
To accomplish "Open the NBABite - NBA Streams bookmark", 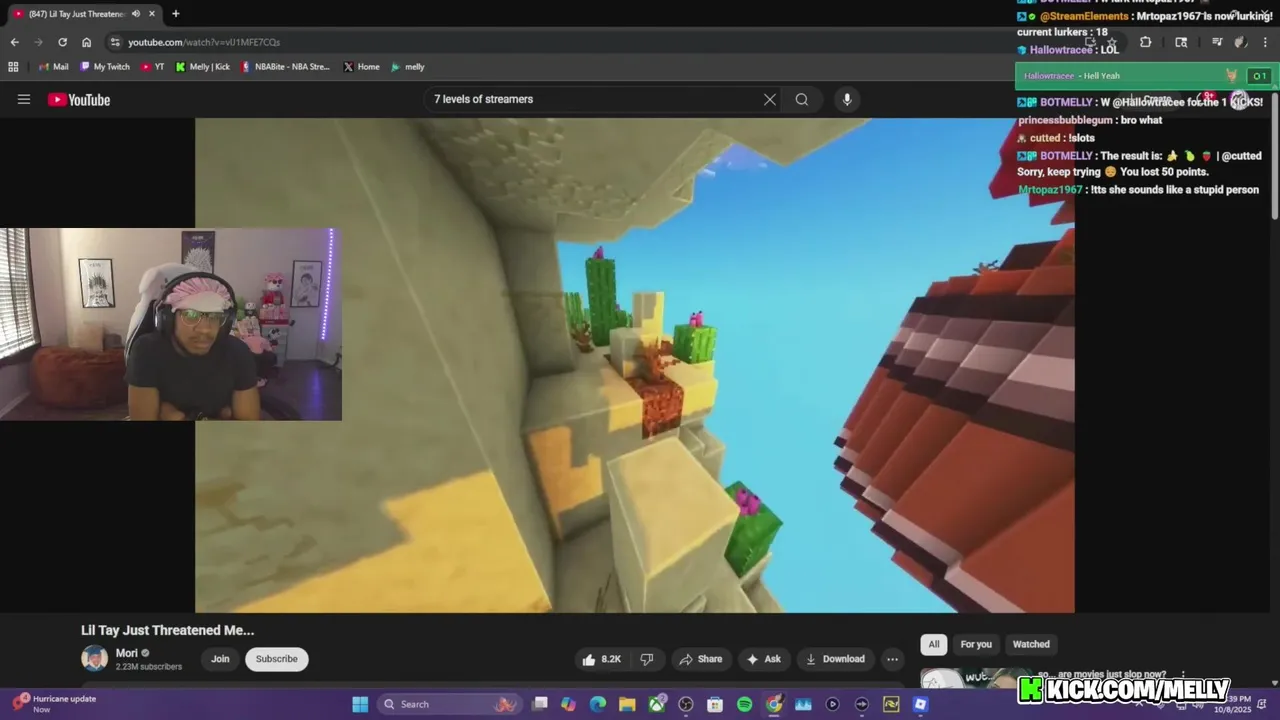I will (x=286, y=67).
